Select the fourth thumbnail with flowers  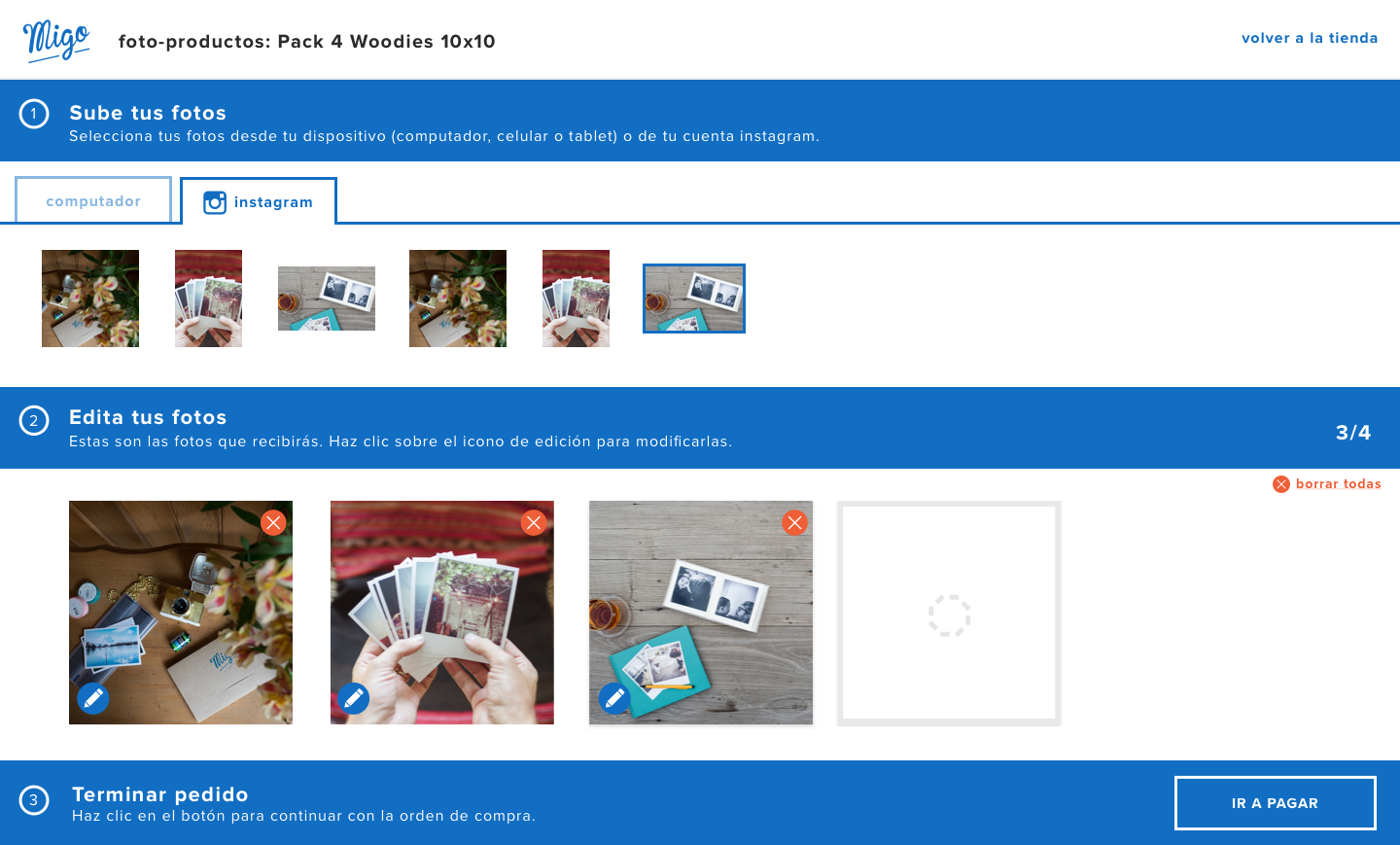click(458, 299)
